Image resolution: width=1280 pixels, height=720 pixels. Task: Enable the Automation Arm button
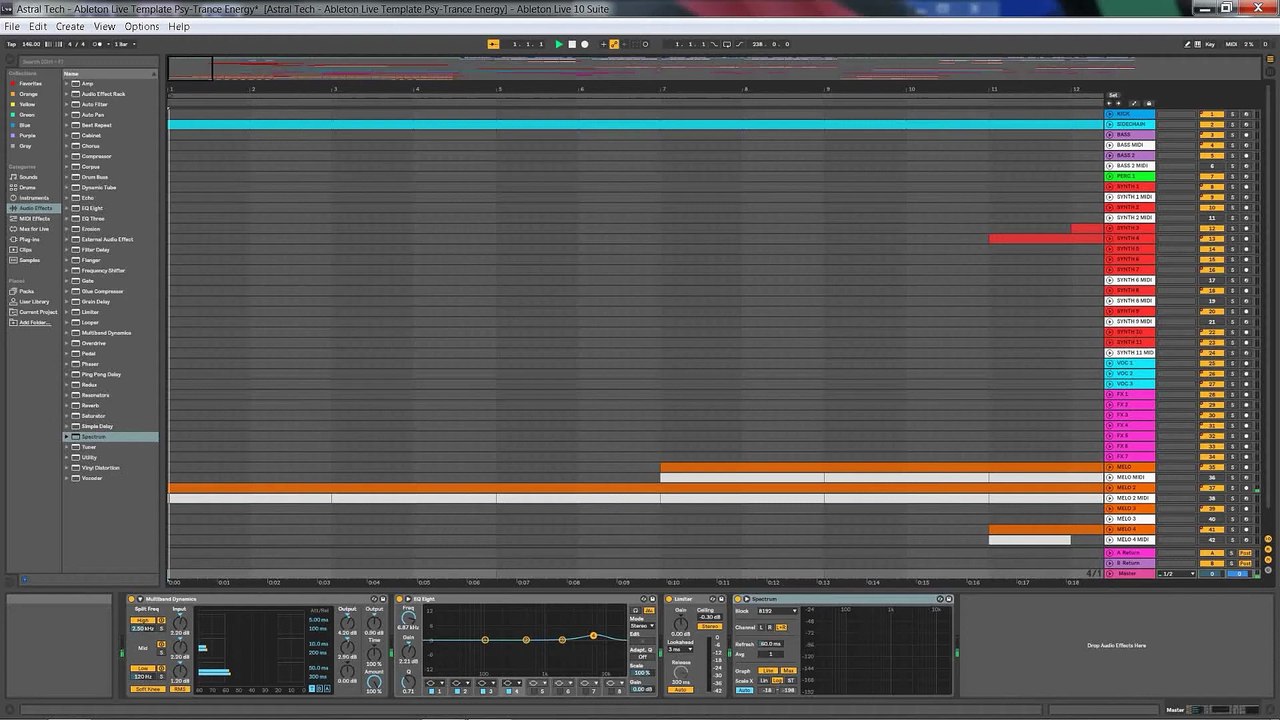(614, 44)
